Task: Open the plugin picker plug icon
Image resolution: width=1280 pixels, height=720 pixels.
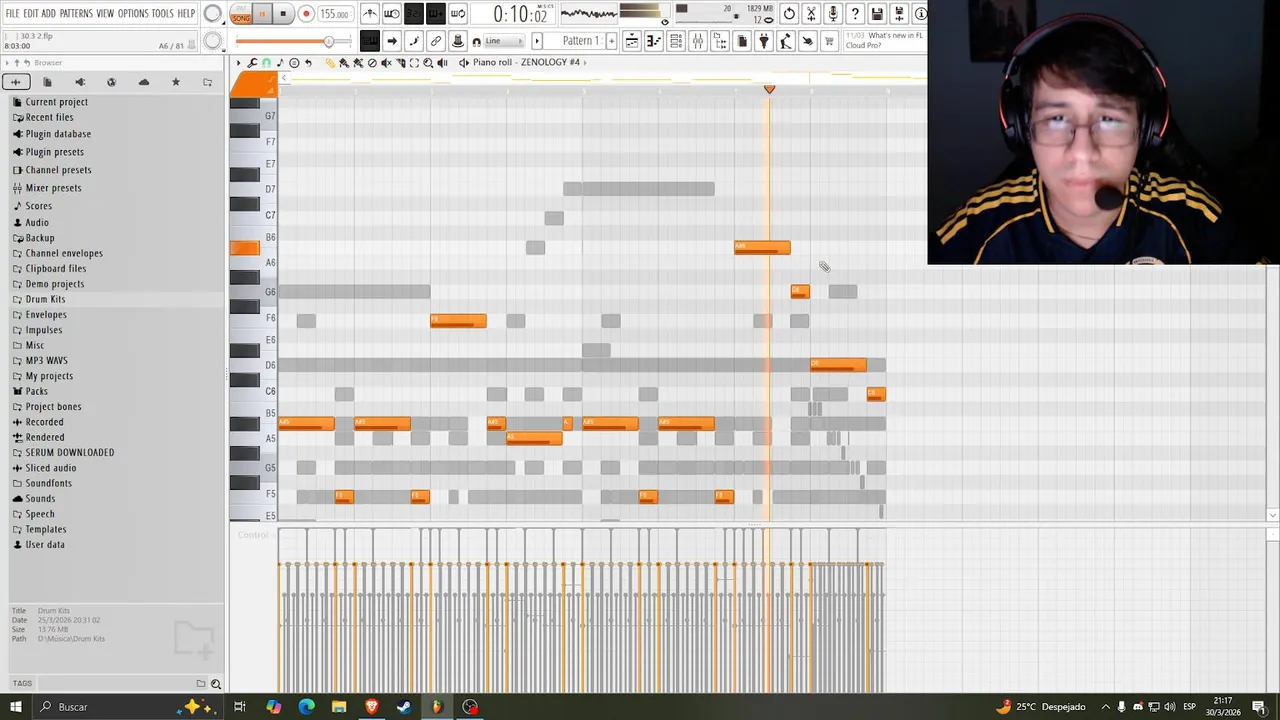Action: (x=763, y=41)
